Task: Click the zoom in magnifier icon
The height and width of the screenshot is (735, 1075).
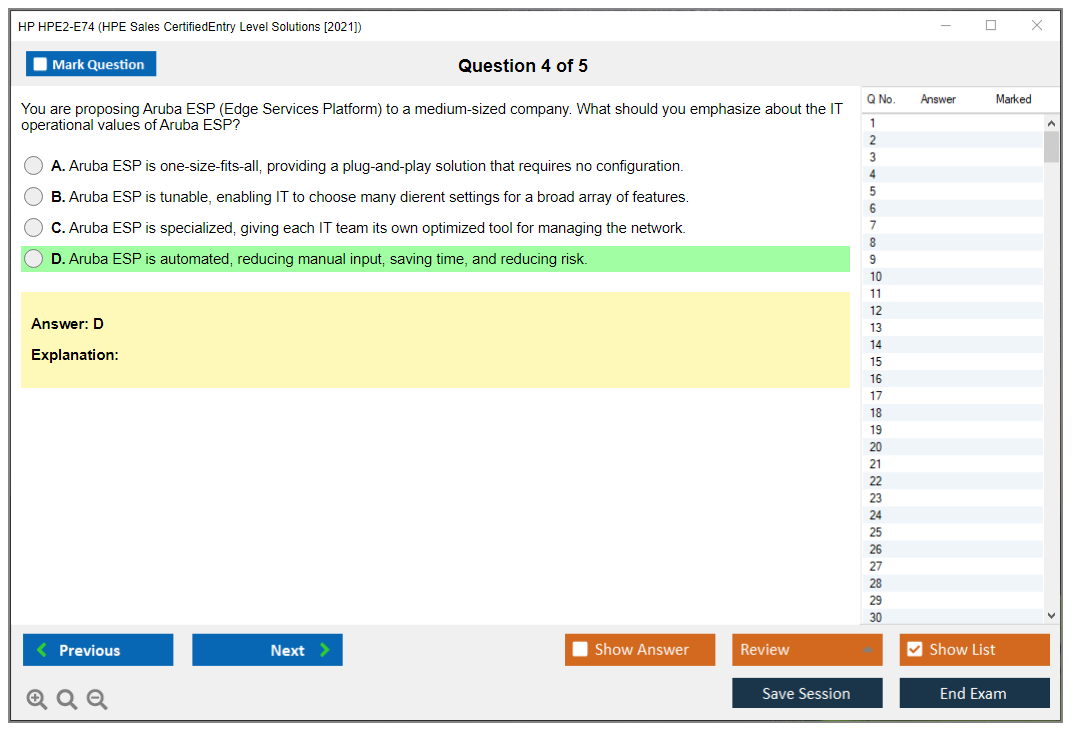Action: (37, 700)
